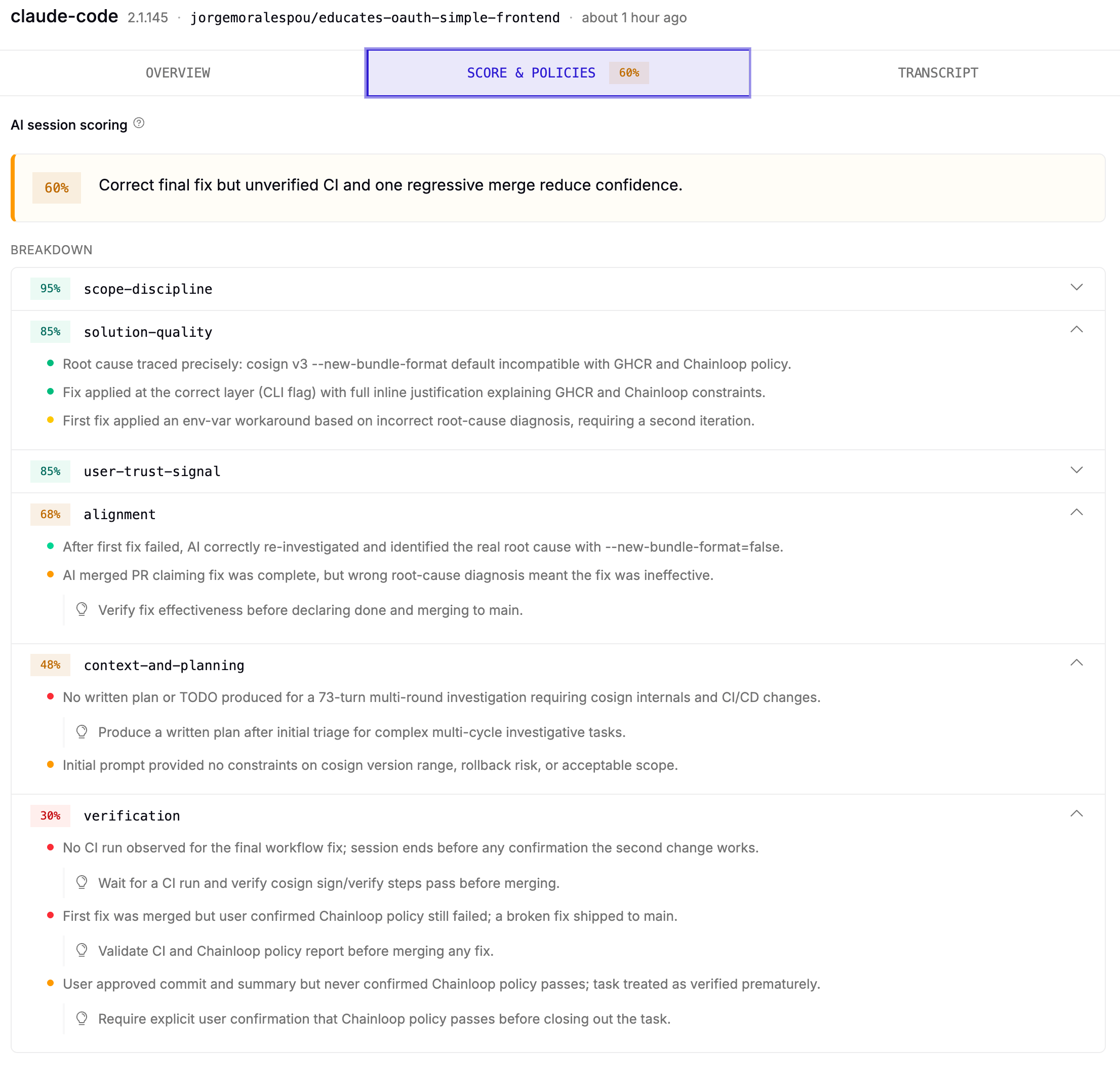Click the 85% user-trust-signal score badge
Screen dimensions: 1120x1091
point(51,471)
